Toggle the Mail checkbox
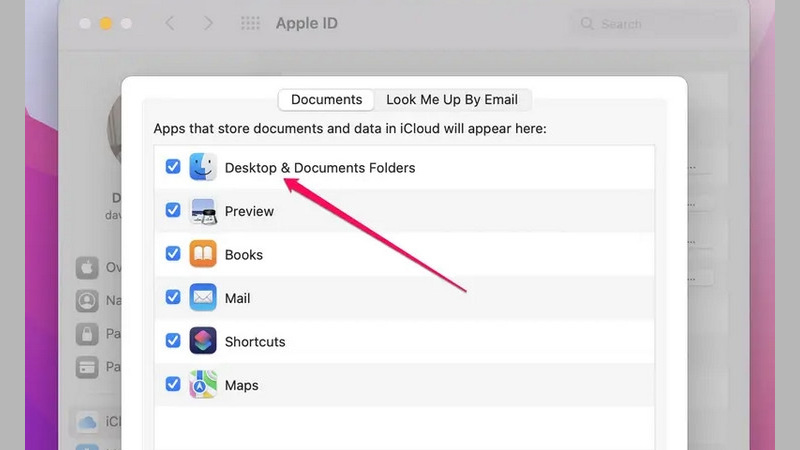Image resolution: width=800 pixels, height=450 pixels. click(173, 297)
